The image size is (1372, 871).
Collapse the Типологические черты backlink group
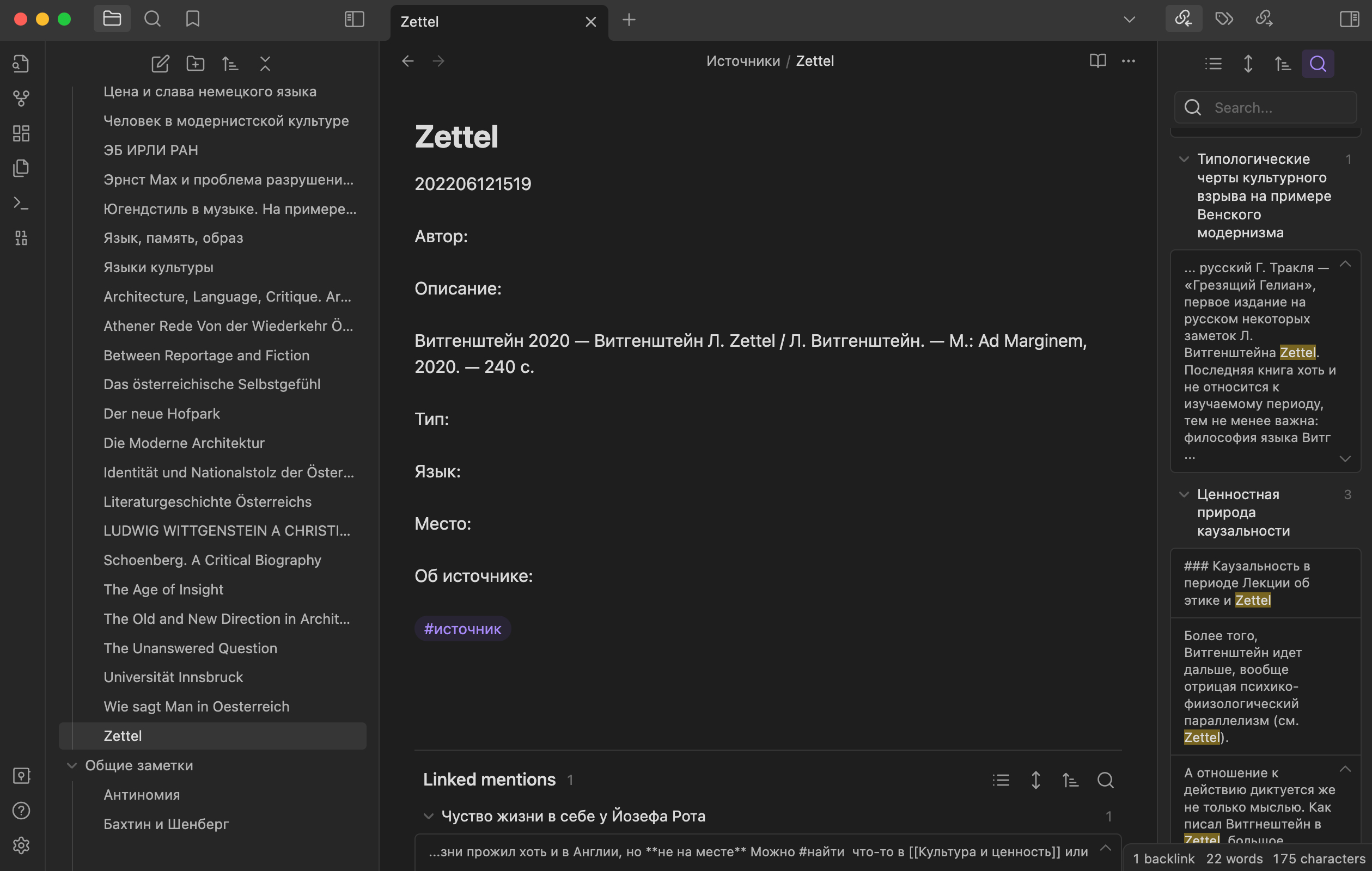click(1184, 159)
